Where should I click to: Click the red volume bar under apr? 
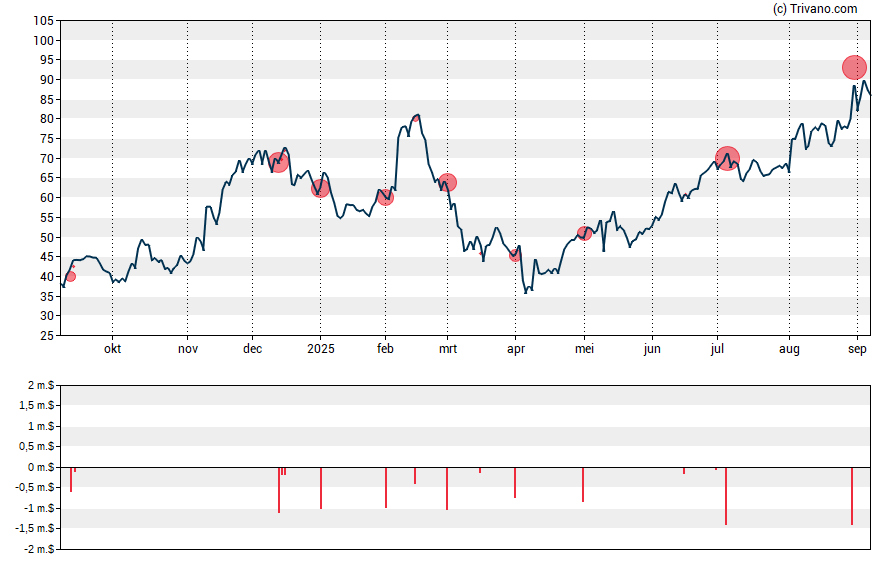[x=515, y=483]
